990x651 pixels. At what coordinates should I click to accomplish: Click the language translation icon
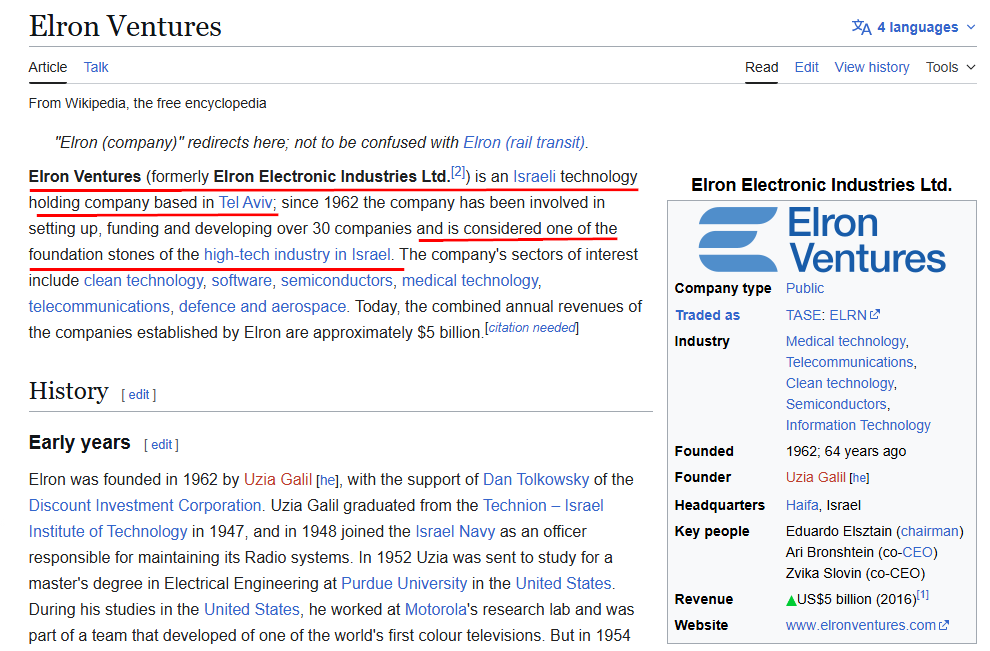[861, 27]
